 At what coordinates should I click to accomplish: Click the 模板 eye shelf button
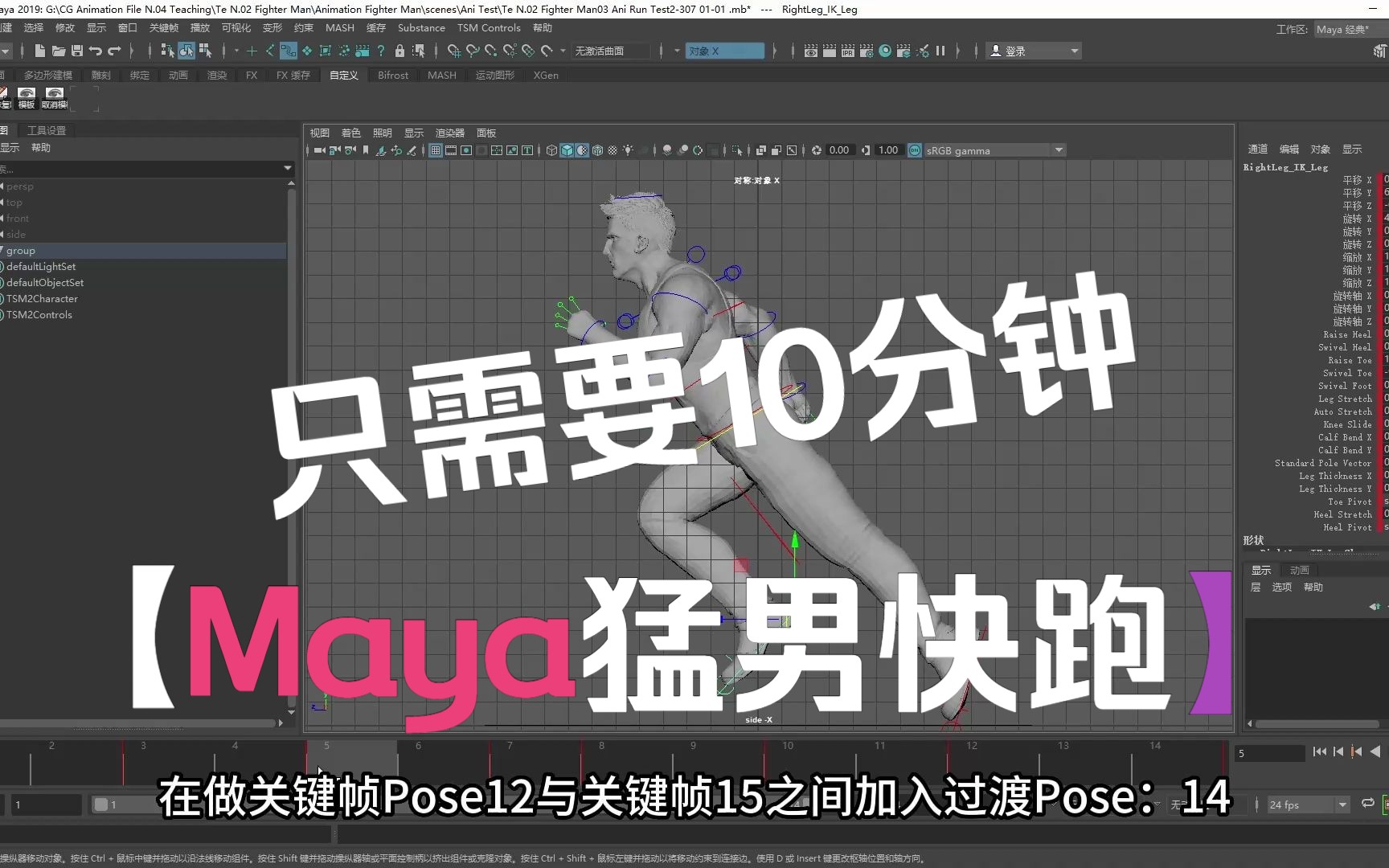[27, 98]
